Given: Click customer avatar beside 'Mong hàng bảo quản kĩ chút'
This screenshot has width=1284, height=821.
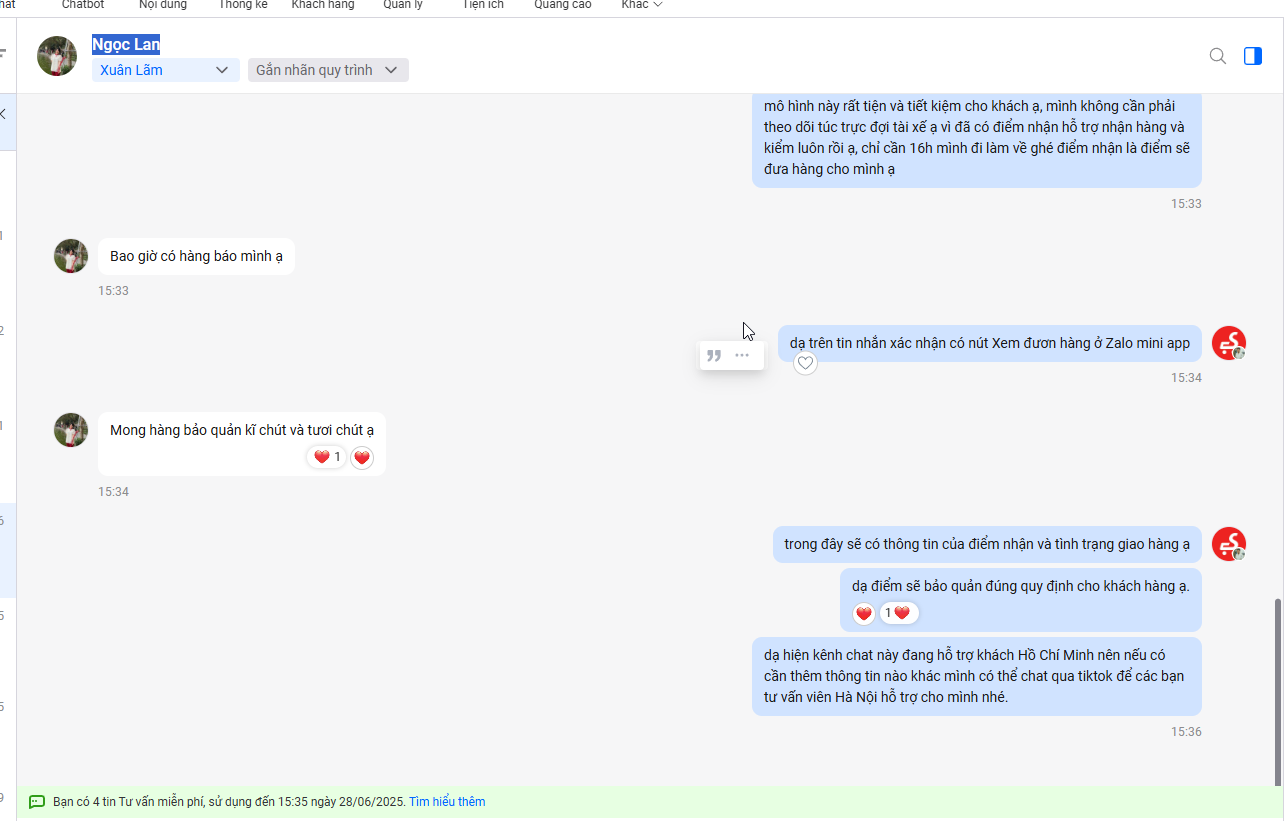Looking at the screenshot, I should click(x=71, y=430).
